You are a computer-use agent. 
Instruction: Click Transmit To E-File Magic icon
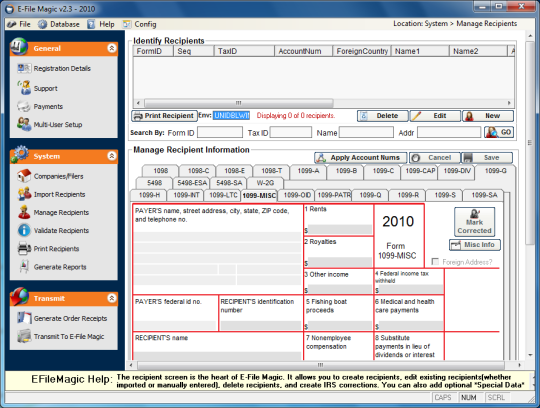[24, 336]
